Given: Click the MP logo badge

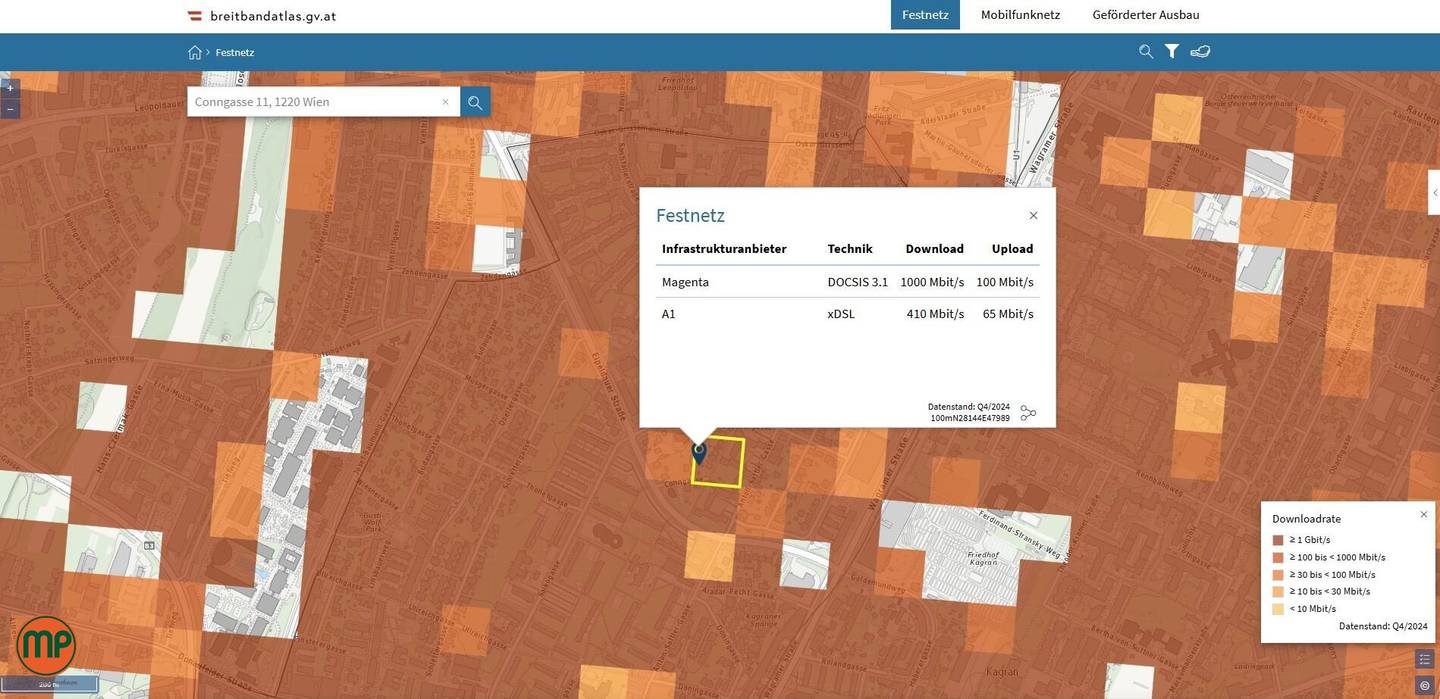Looking at the screenshot, I should point(46,646).
